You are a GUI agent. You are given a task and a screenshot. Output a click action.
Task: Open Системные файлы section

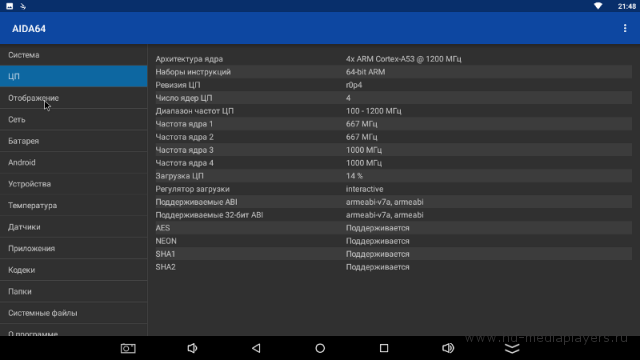point(73,313)
